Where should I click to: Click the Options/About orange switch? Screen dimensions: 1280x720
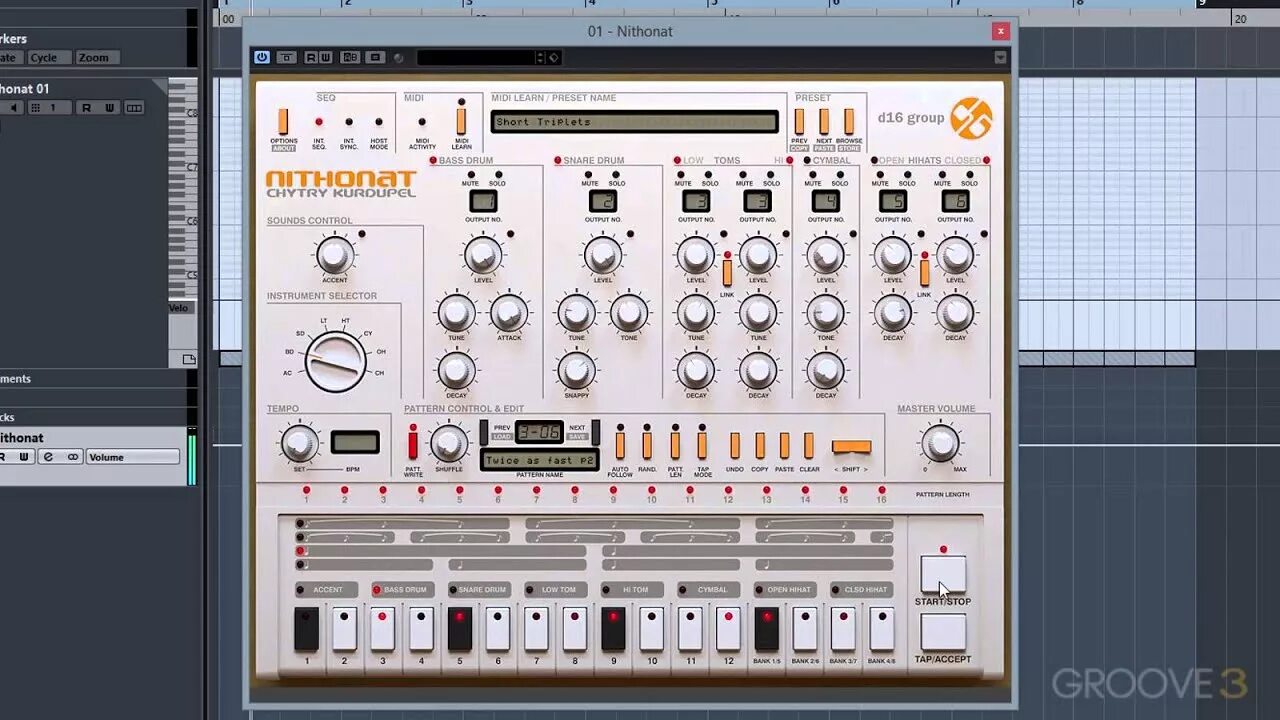coord(283,122)
